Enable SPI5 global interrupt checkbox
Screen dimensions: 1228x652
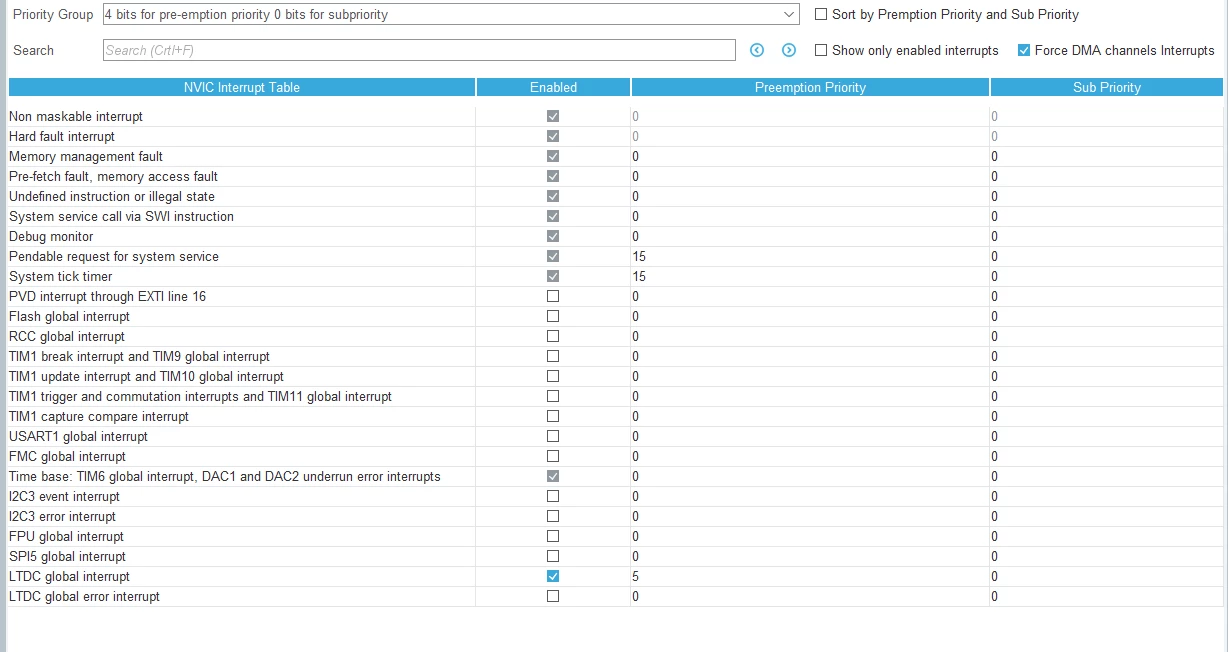[x=553, y=556]
